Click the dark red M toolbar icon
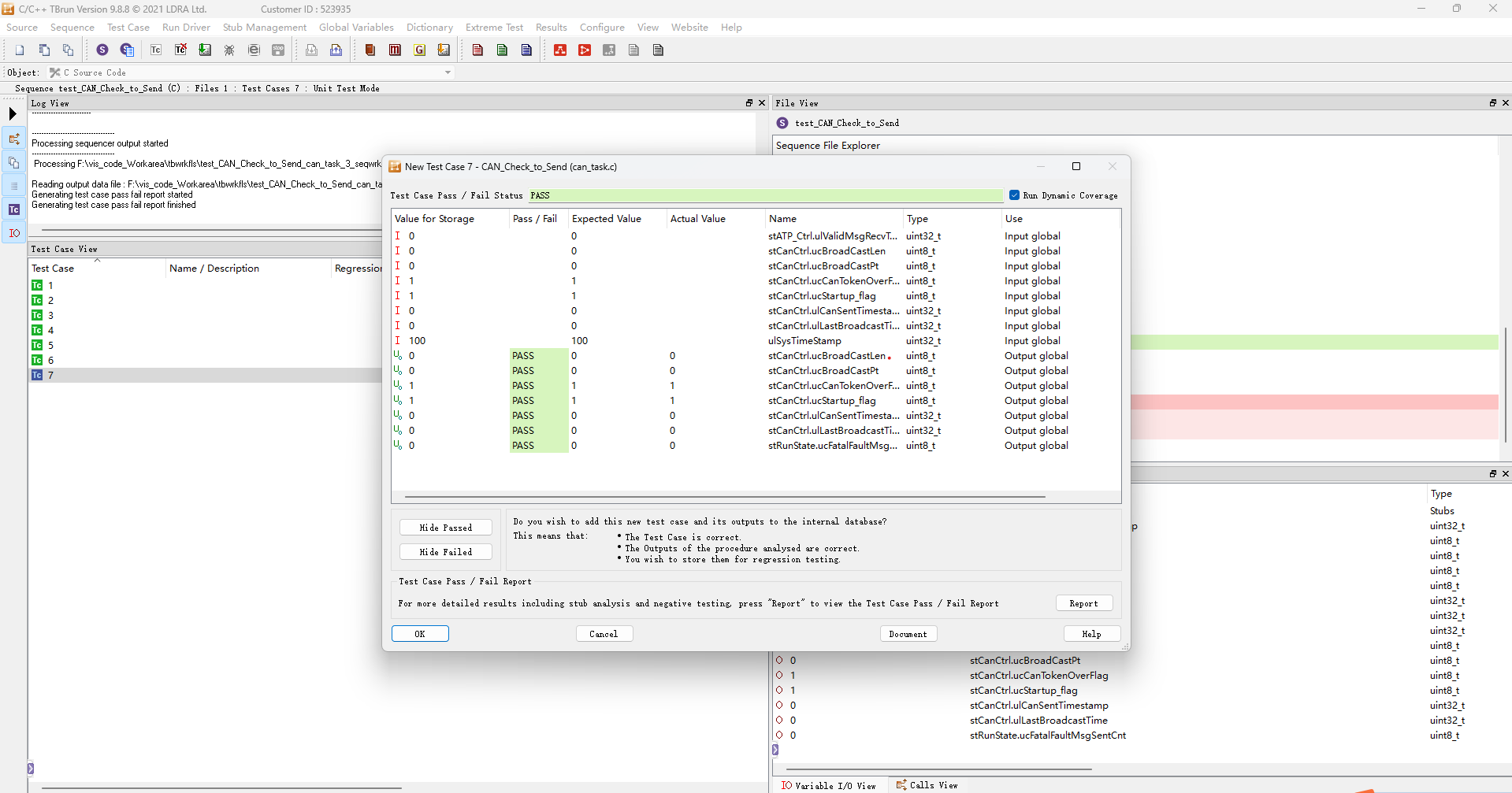1512x793 pixels. pyautogui.click(x=395, y=50)
